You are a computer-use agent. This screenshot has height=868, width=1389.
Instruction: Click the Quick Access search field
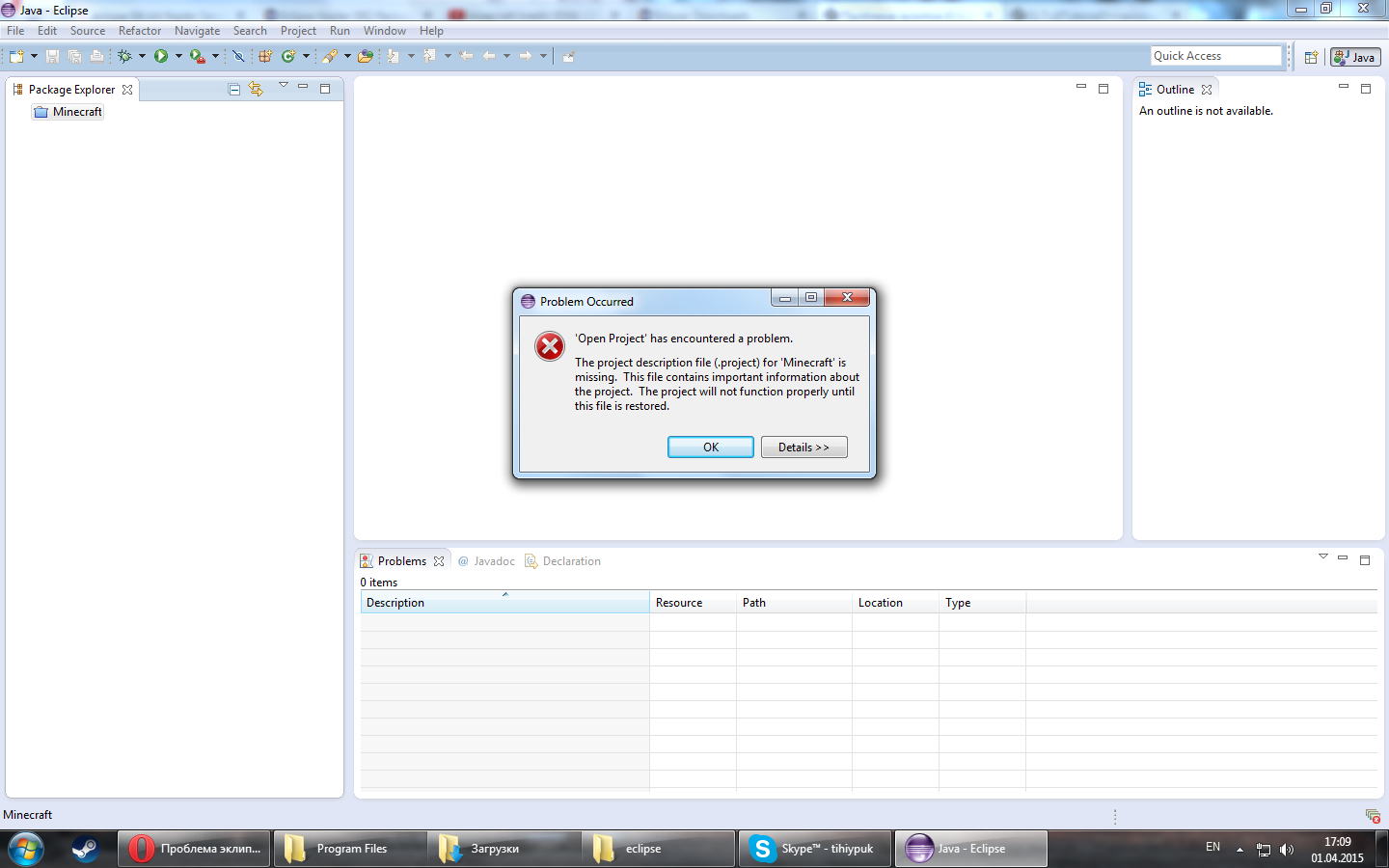pos(1215,56)
